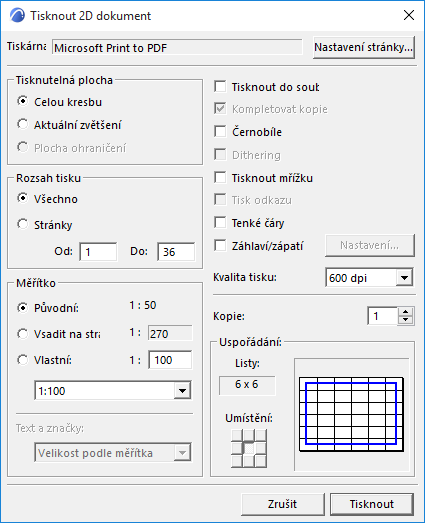Click the Archicad icon in title bar
This screenshot has width=425, height=523.
(x=17, y=15)
